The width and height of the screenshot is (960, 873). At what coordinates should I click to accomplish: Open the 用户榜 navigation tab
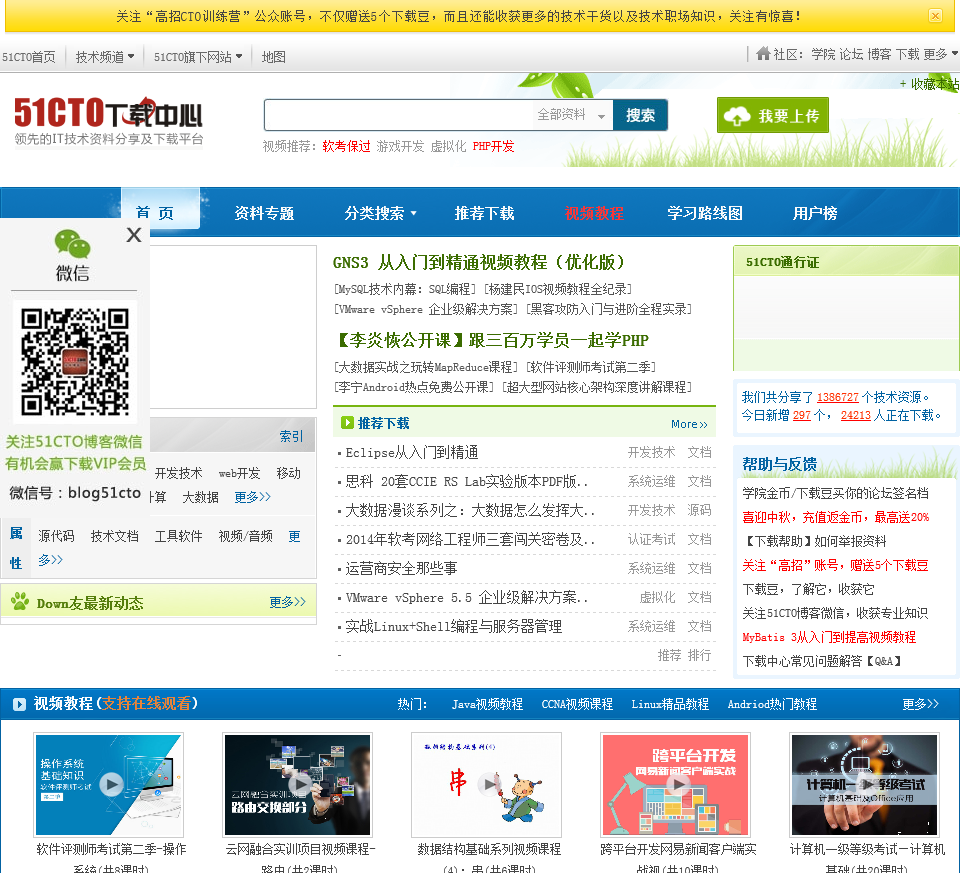tap(815, 213)
